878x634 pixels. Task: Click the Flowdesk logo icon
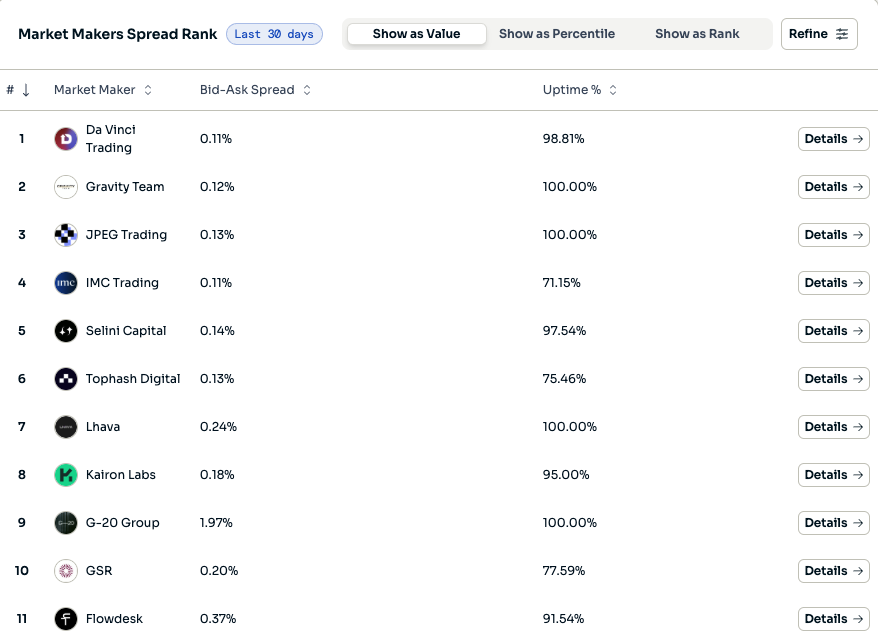[66, 619]
